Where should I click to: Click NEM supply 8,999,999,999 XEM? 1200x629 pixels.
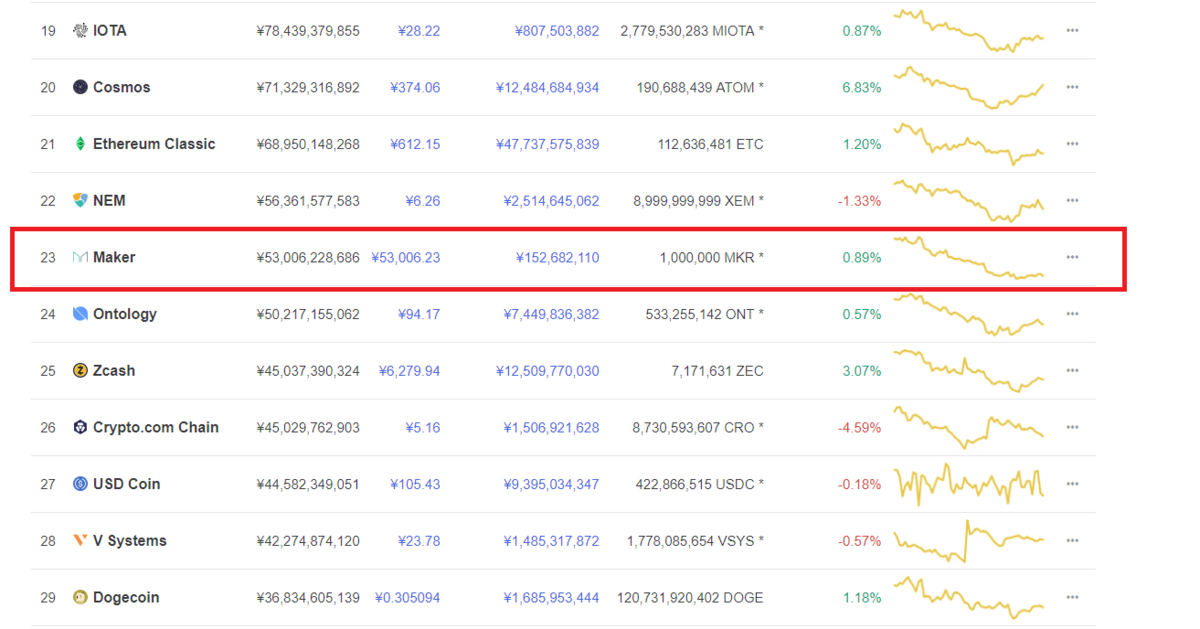tap(698, 201)
